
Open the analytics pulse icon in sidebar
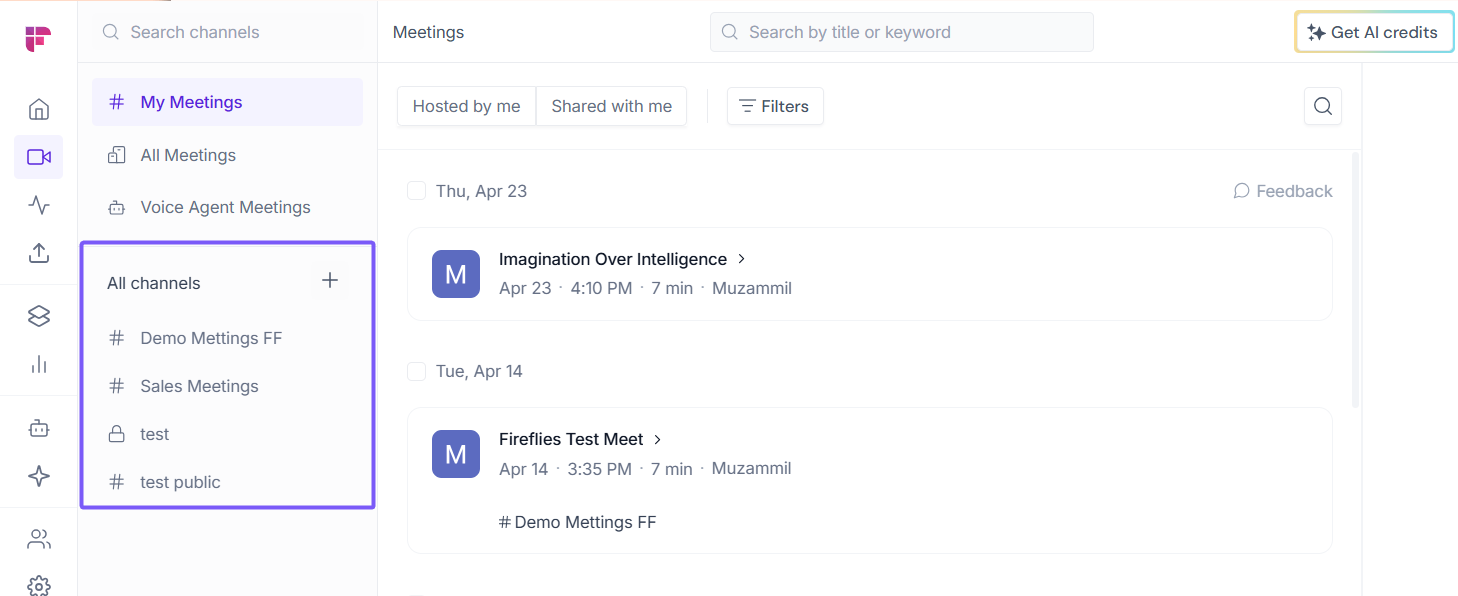tap(39, 205)
